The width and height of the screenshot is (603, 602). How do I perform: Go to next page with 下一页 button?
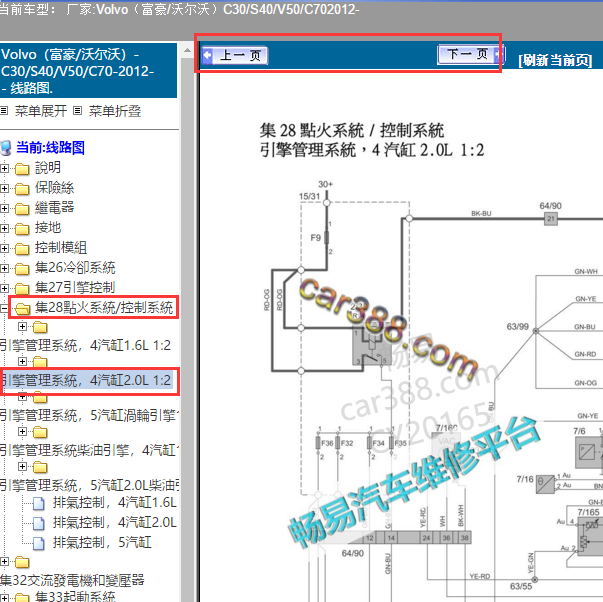[x=470, y=54]
